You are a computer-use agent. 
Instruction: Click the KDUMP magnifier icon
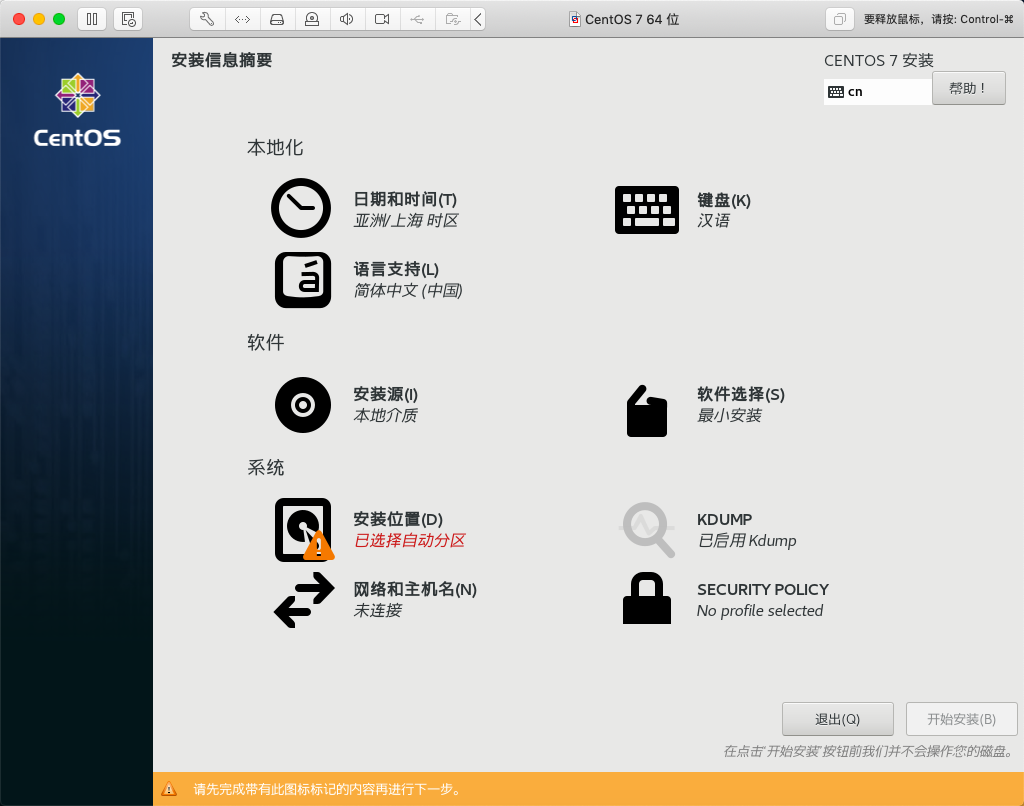[x=647, y=530]
